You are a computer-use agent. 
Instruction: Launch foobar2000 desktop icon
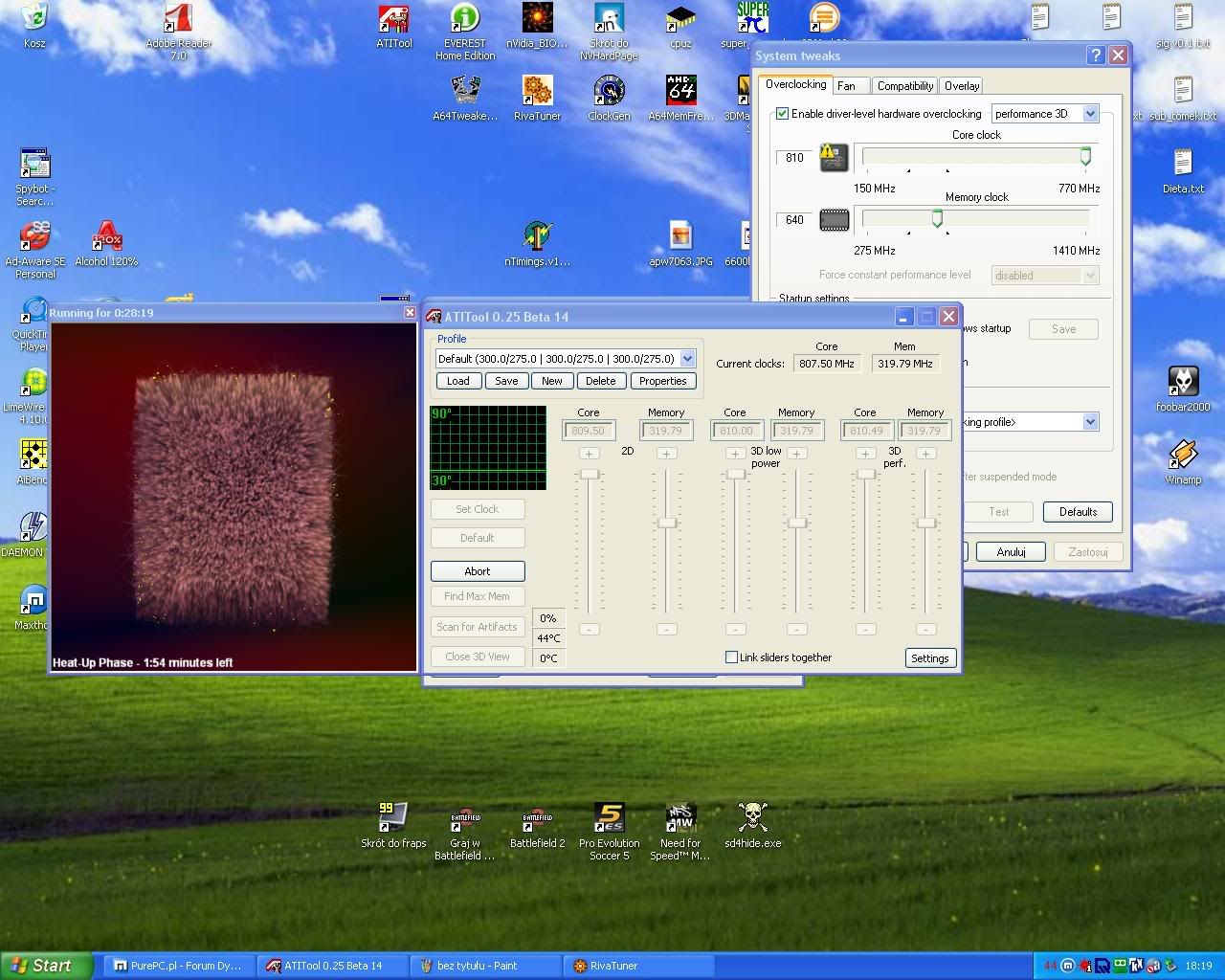(x=1183, y=390)
